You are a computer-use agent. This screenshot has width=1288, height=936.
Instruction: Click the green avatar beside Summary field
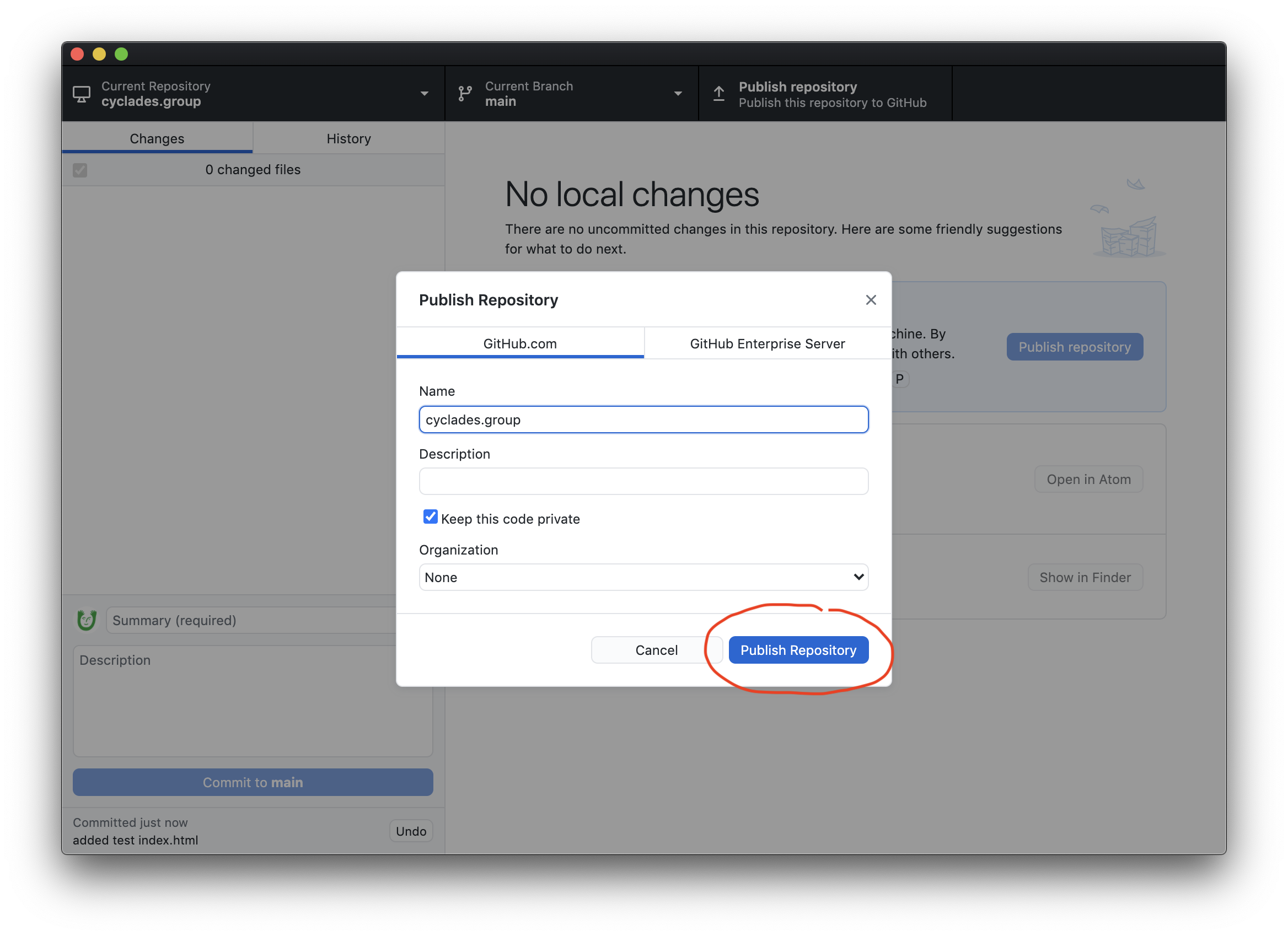pos(87,620)
